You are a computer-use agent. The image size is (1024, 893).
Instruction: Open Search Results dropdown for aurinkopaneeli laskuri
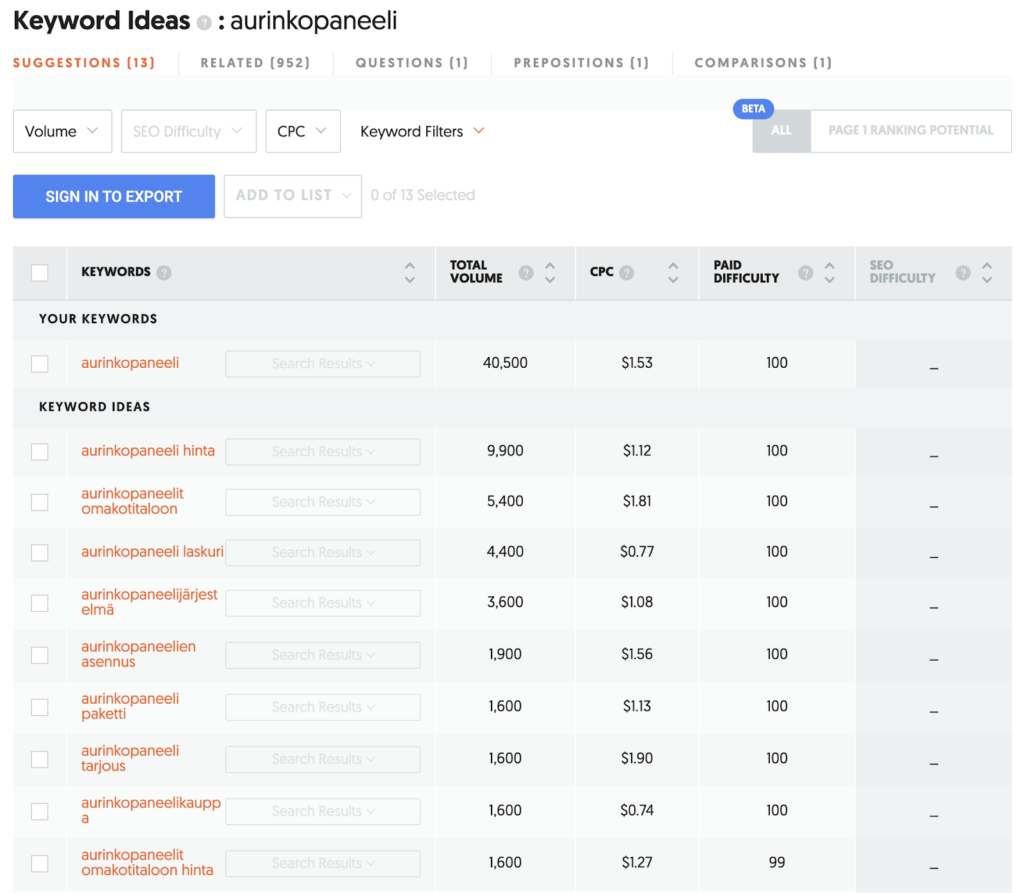tap(323, 552)
